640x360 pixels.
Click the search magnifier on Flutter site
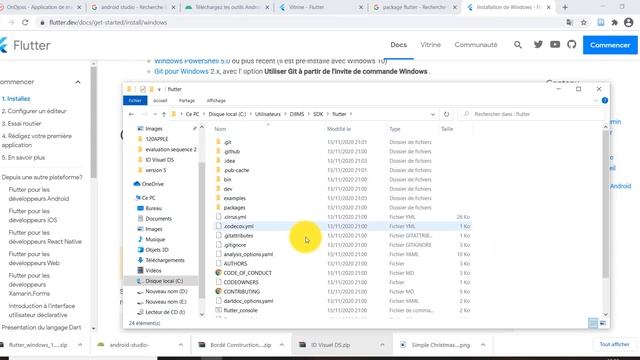coord(518,45)
